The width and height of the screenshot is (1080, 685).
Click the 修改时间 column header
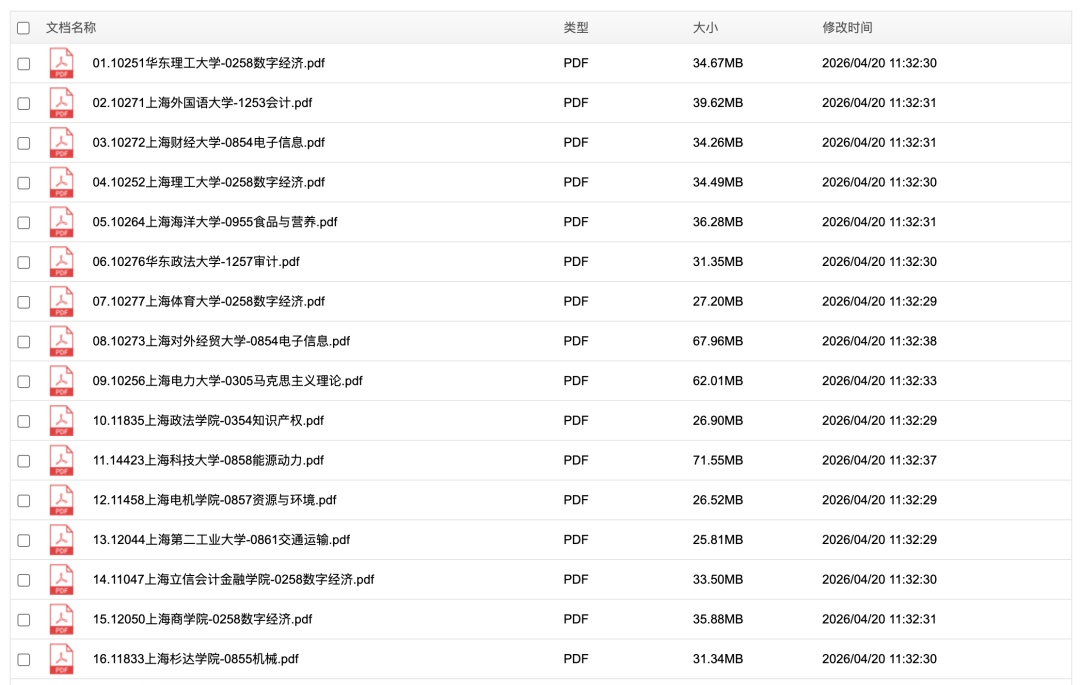(x=847, y=28)
